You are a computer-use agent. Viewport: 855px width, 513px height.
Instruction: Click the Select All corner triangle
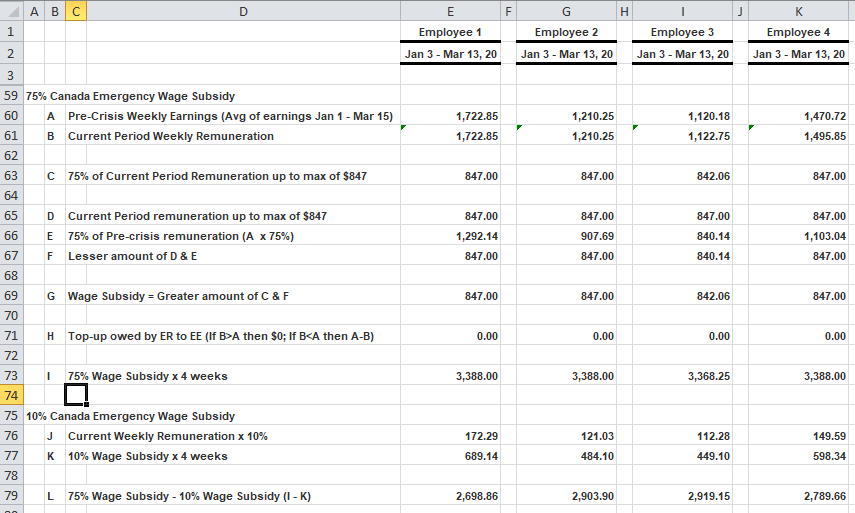click(11, 10)
